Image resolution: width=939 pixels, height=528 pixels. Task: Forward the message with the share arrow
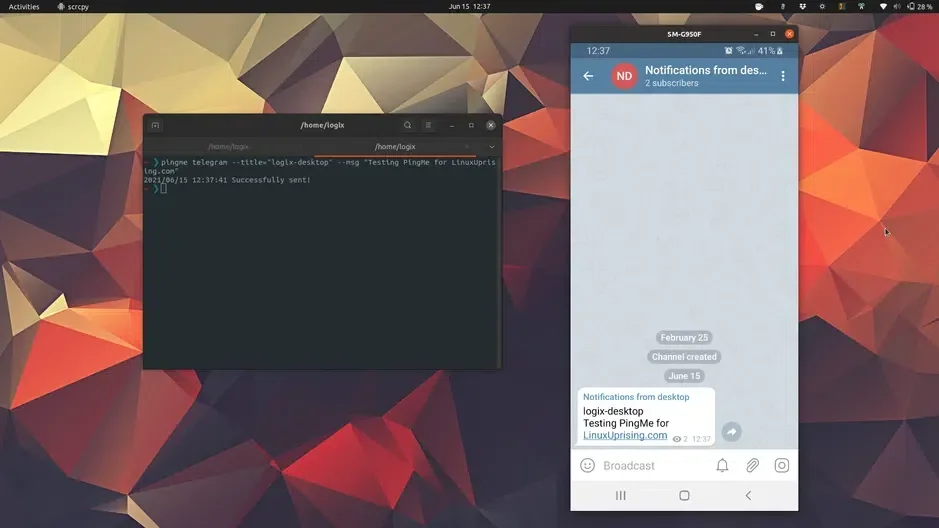click(x=731, y=432)
